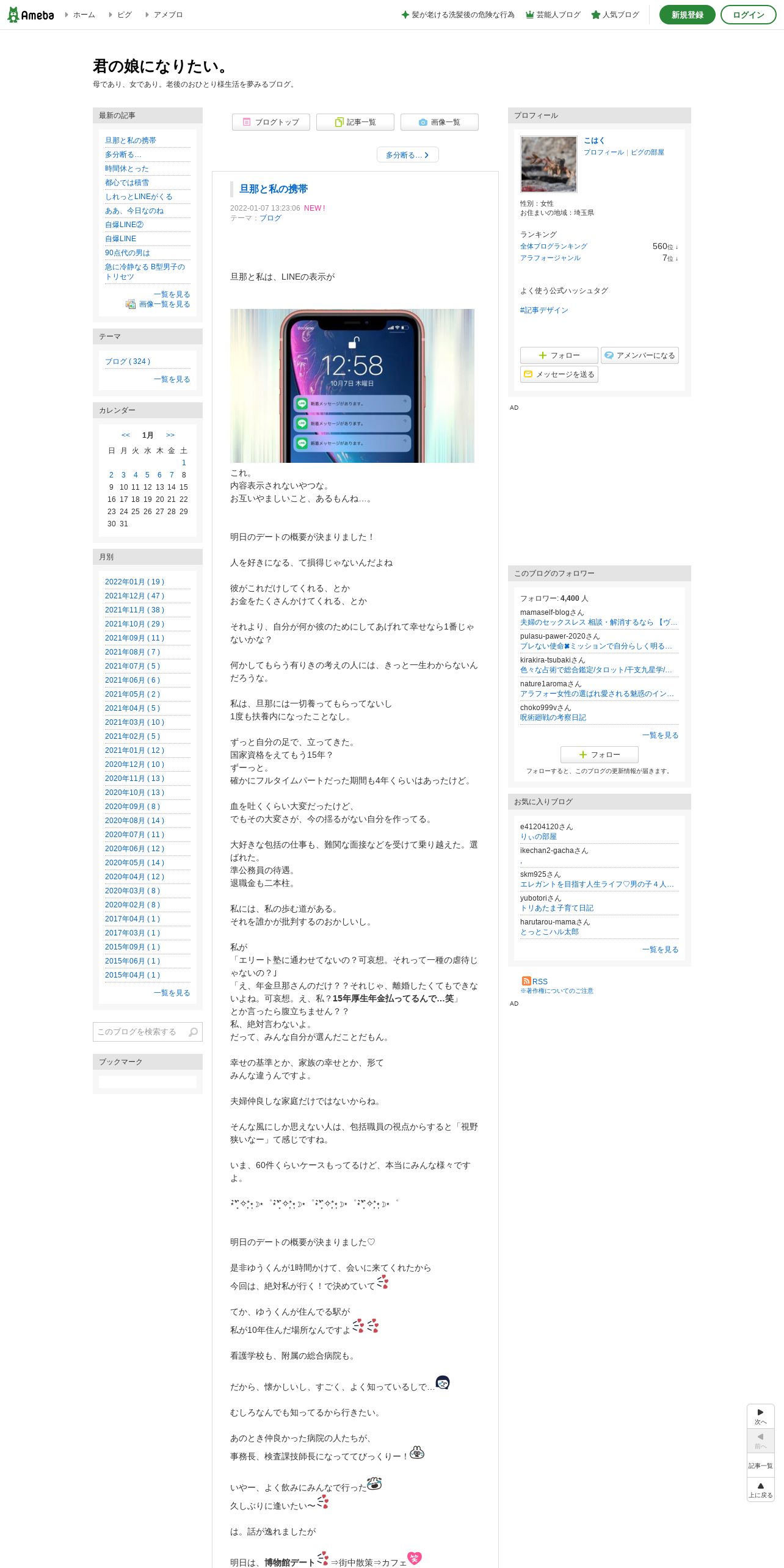Image resolution: width=784 pixels, height=1568 pixels.
Task: Open the ピグ nav link
Action: 124,15
